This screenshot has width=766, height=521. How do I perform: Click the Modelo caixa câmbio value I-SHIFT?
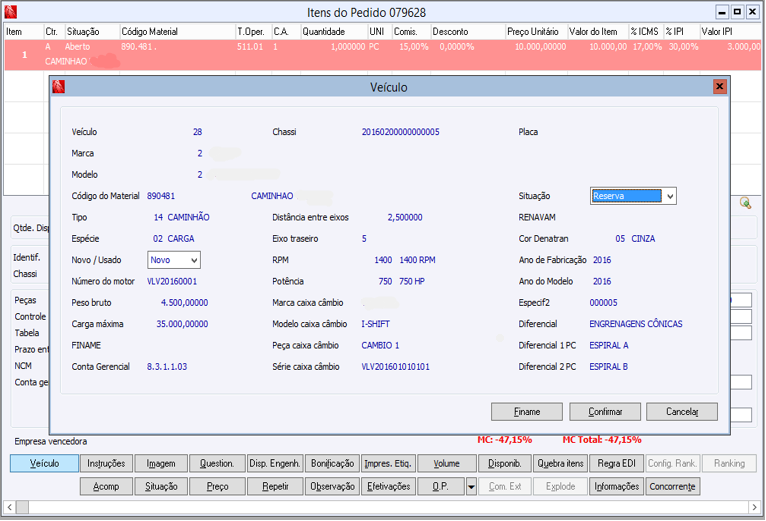point(375,324)
